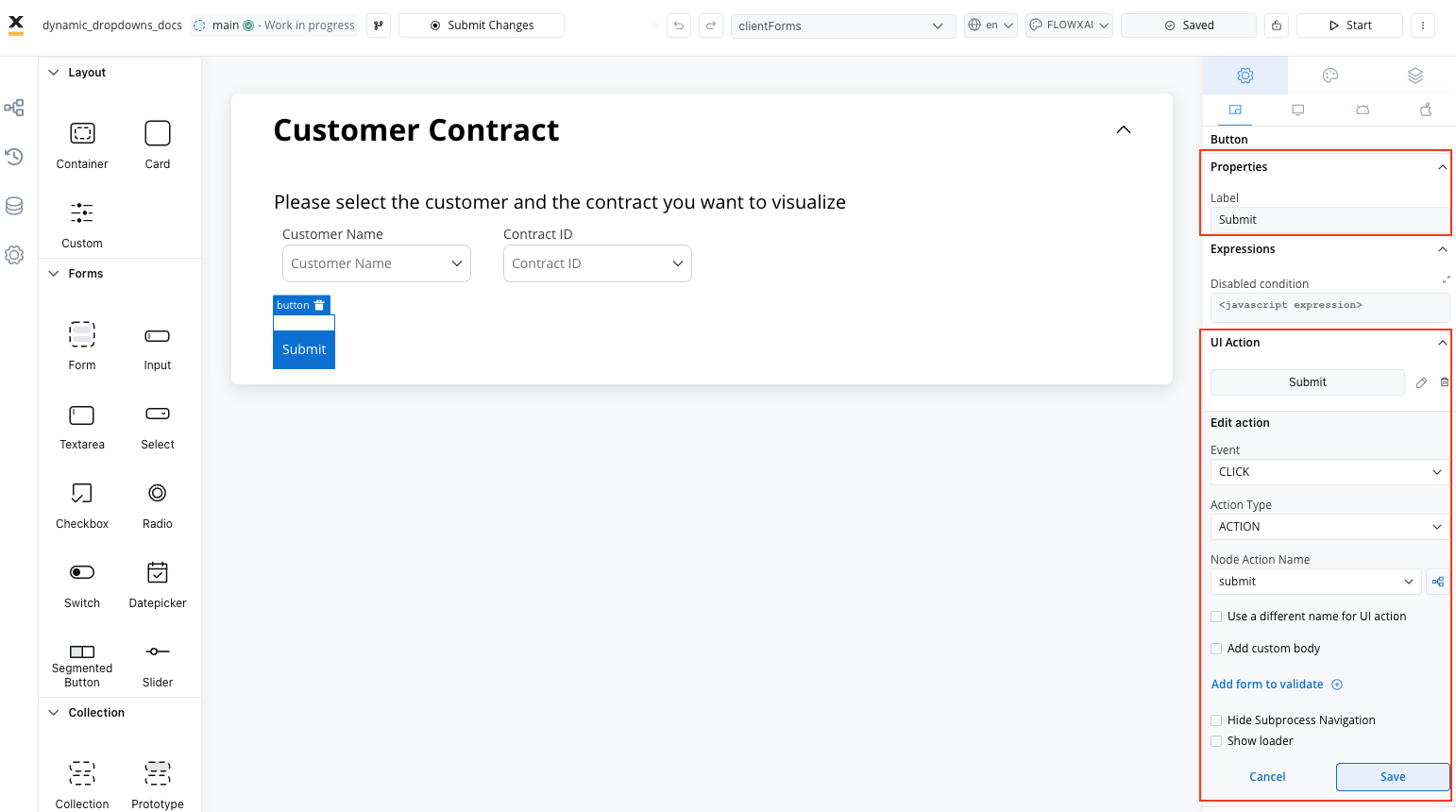Open the Contract ID select
The image size is (1456, 812).
tap(598, 263)
